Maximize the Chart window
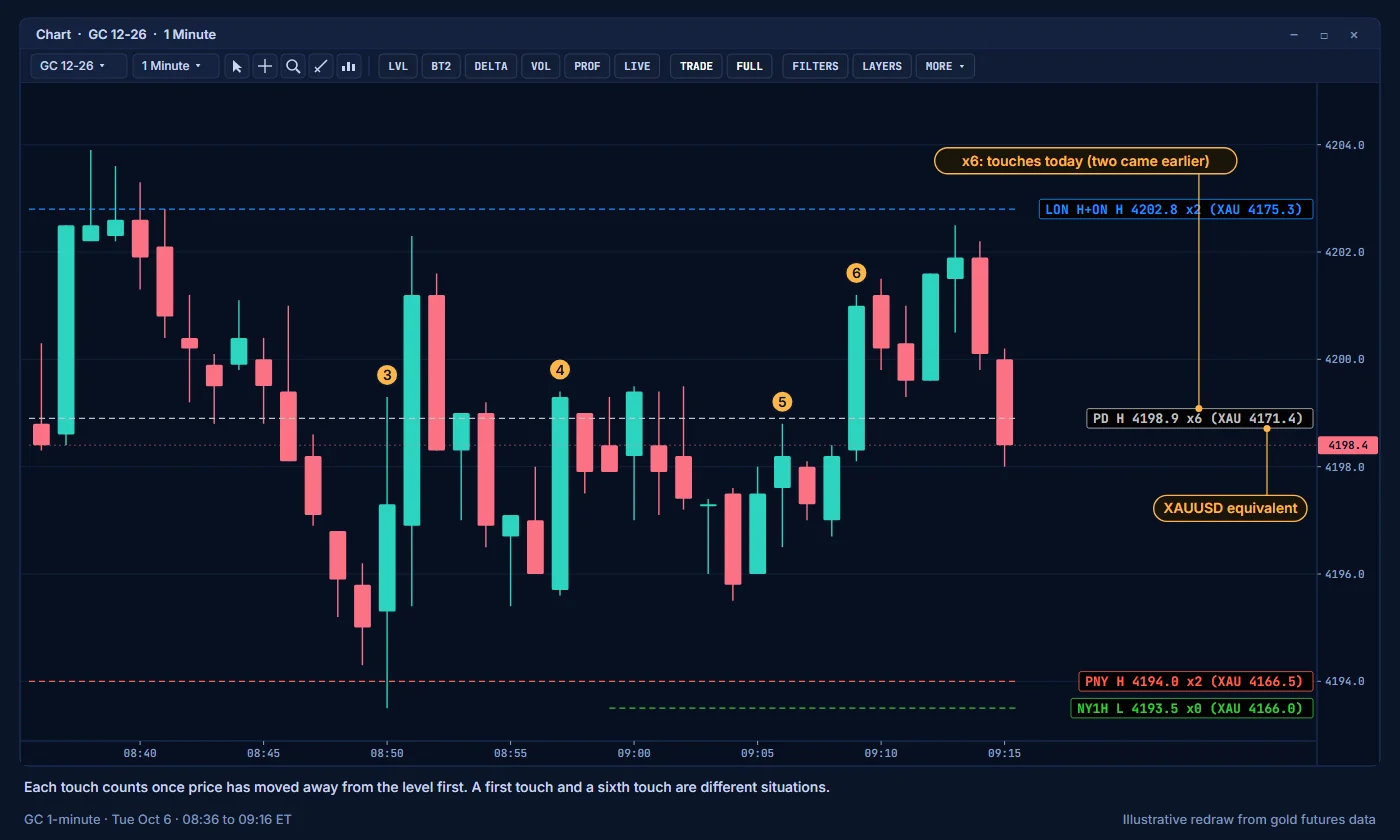This screenshot has height=840, width=1400. [1324, 35]
